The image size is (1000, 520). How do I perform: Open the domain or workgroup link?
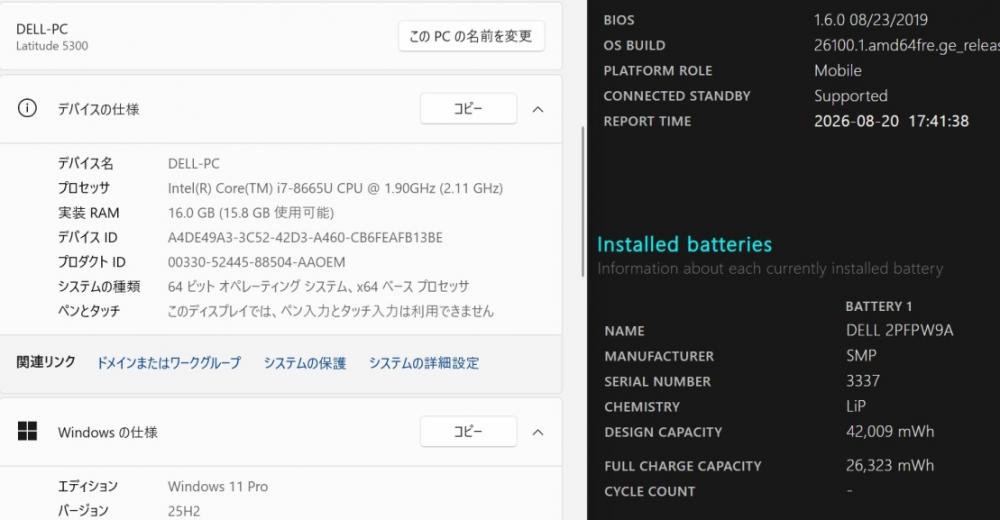169,363
